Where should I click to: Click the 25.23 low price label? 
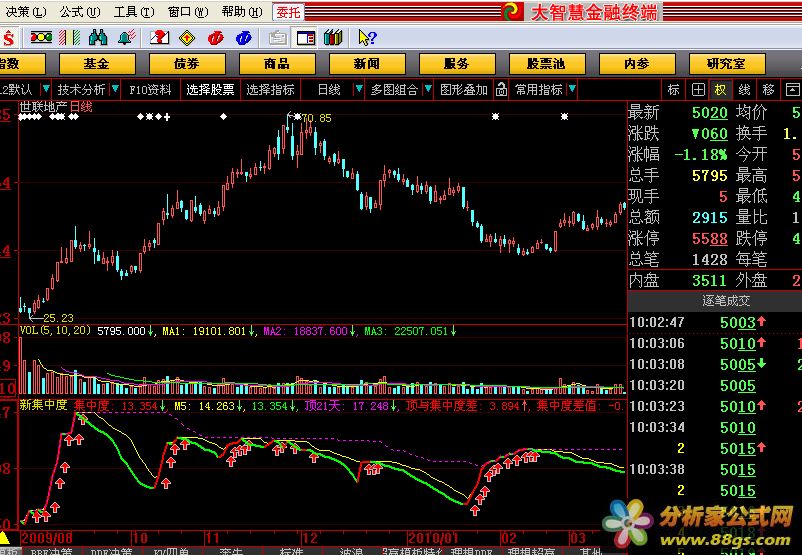point(58,318)
